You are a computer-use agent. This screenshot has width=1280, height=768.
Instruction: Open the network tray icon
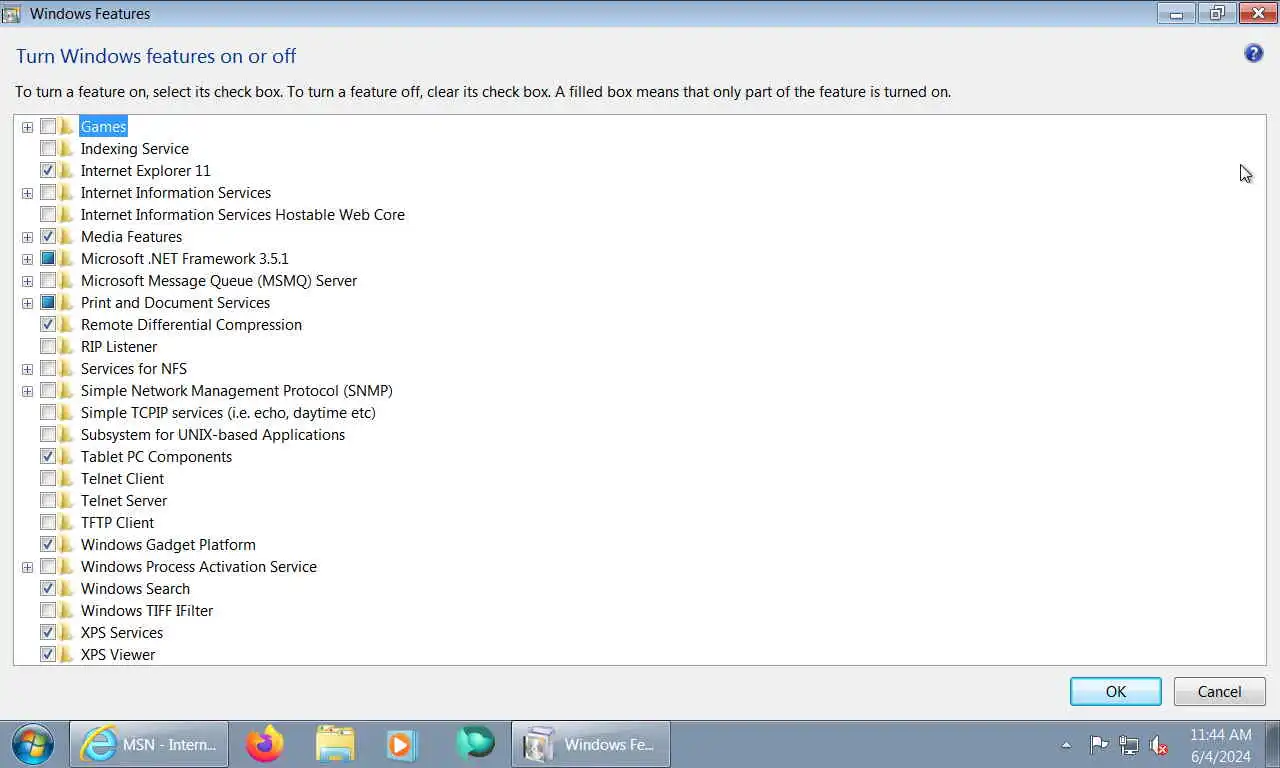(1129, 745)
